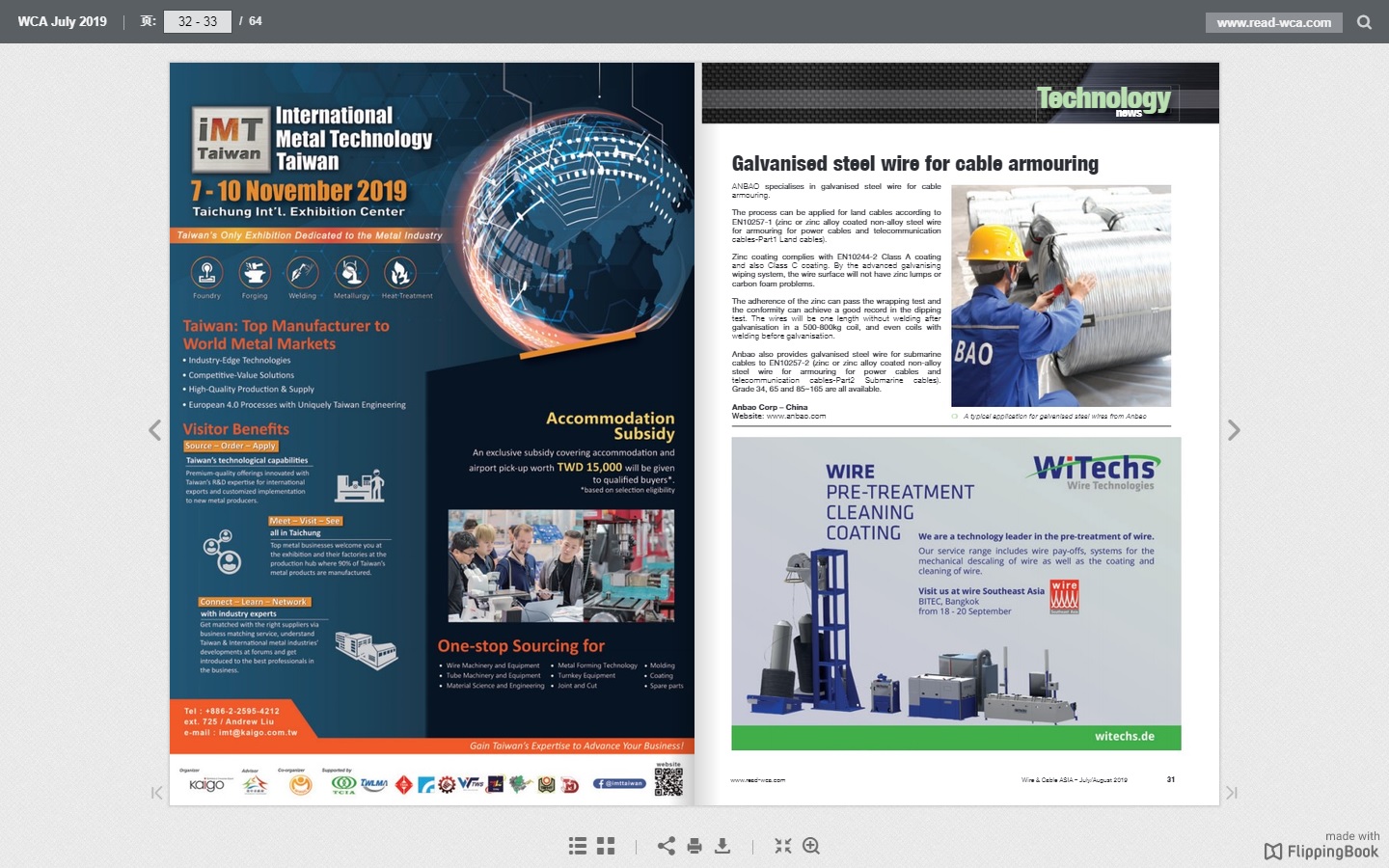
Task: Click the wire Southeast Asia badge
Action: [1064, 597]
